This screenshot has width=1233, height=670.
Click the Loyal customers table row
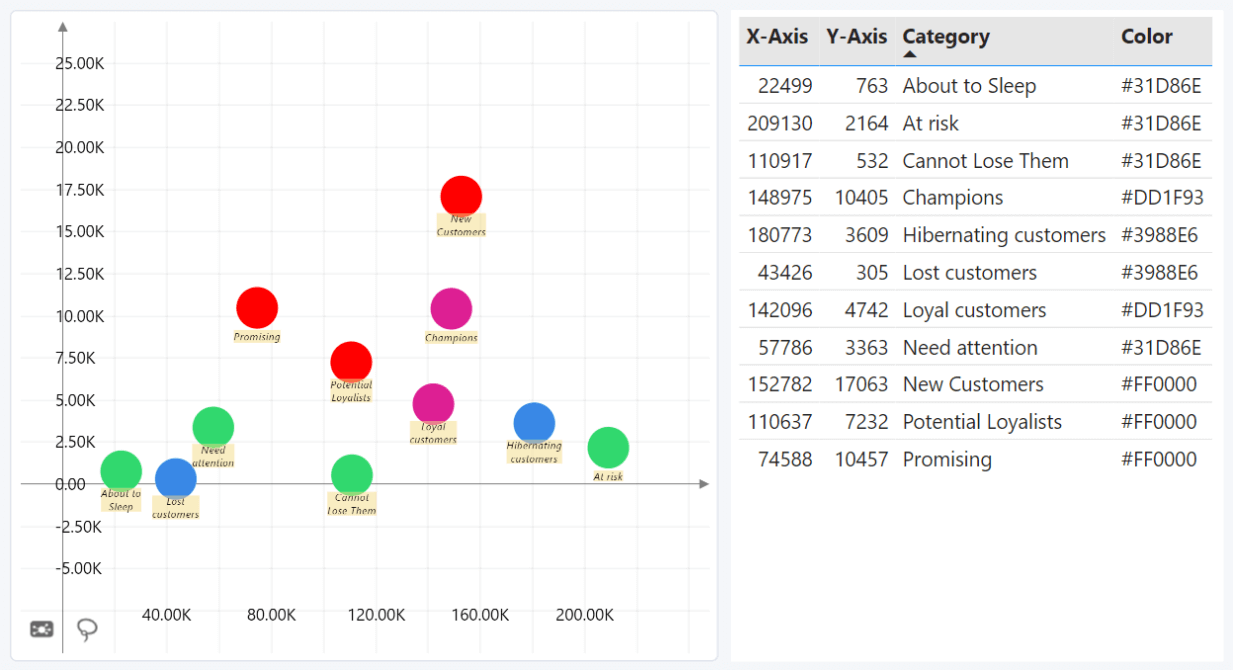pyautogui.click(x=973, y=310)
